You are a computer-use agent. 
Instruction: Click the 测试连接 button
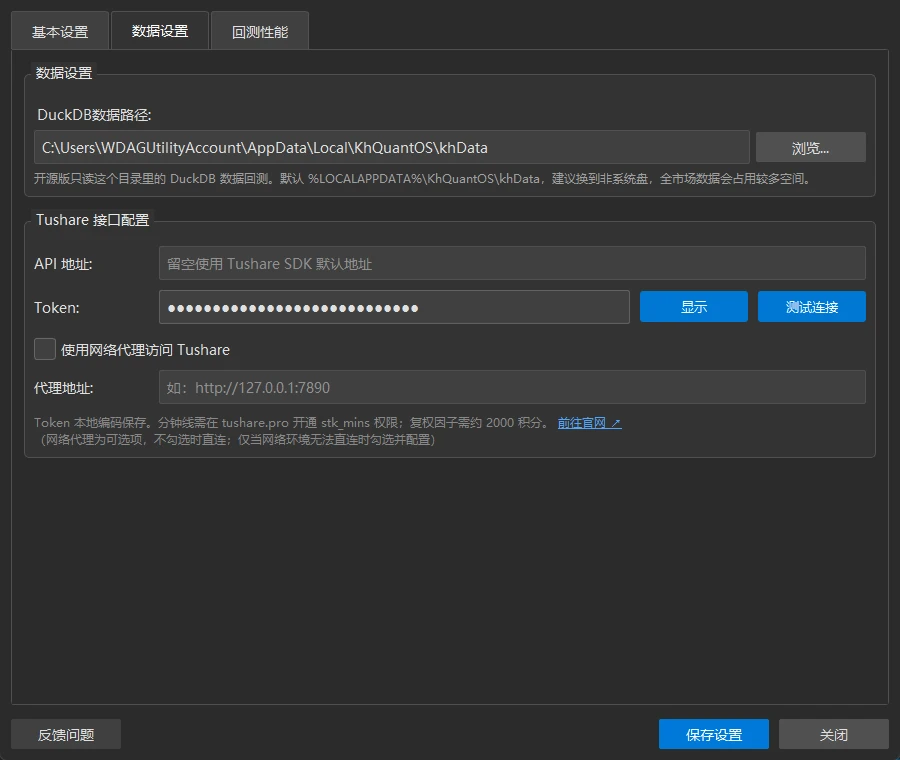[x=812, y=307]
